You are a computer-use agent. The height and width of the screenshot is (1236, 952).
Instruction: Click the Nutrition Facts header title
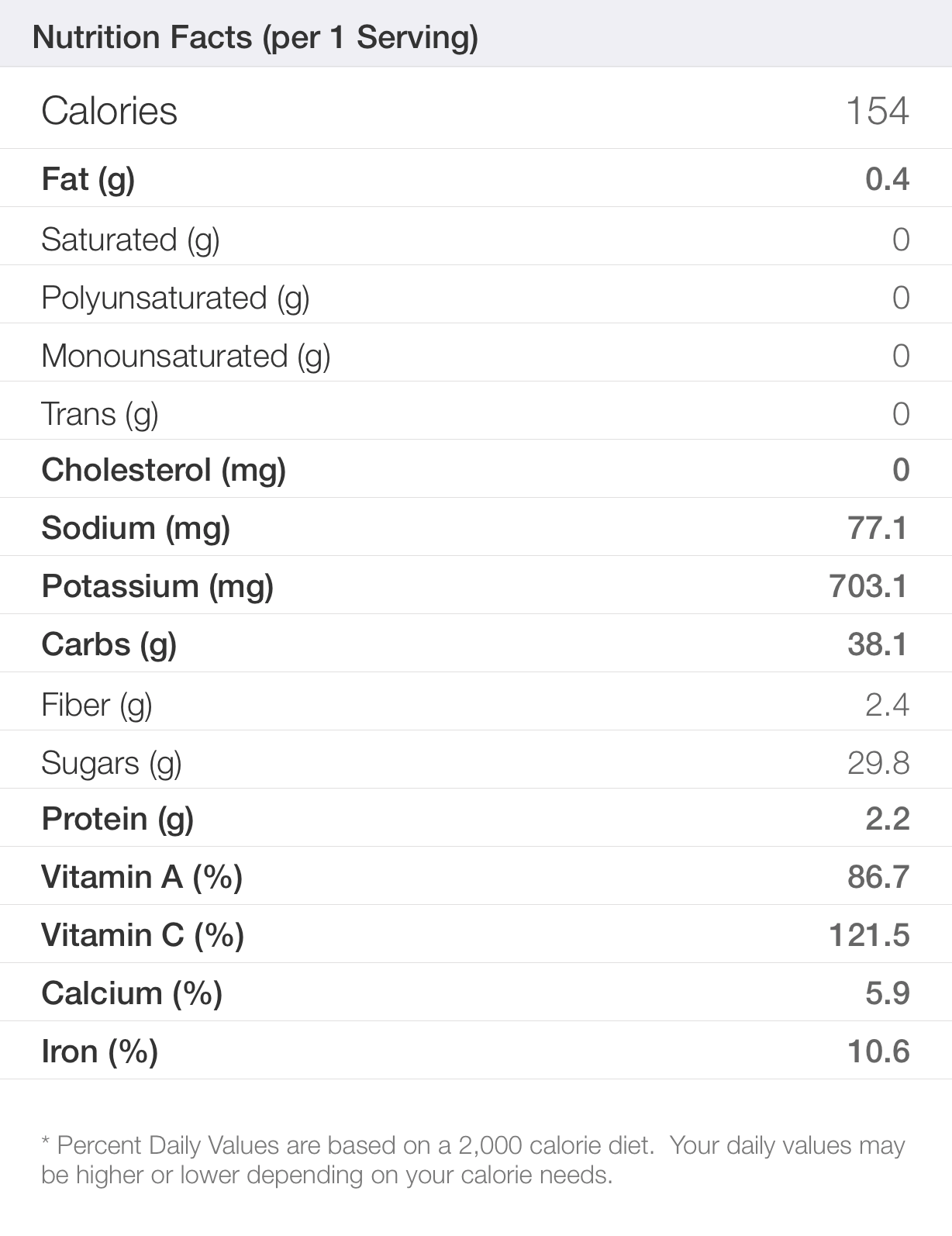pos(255,37)
